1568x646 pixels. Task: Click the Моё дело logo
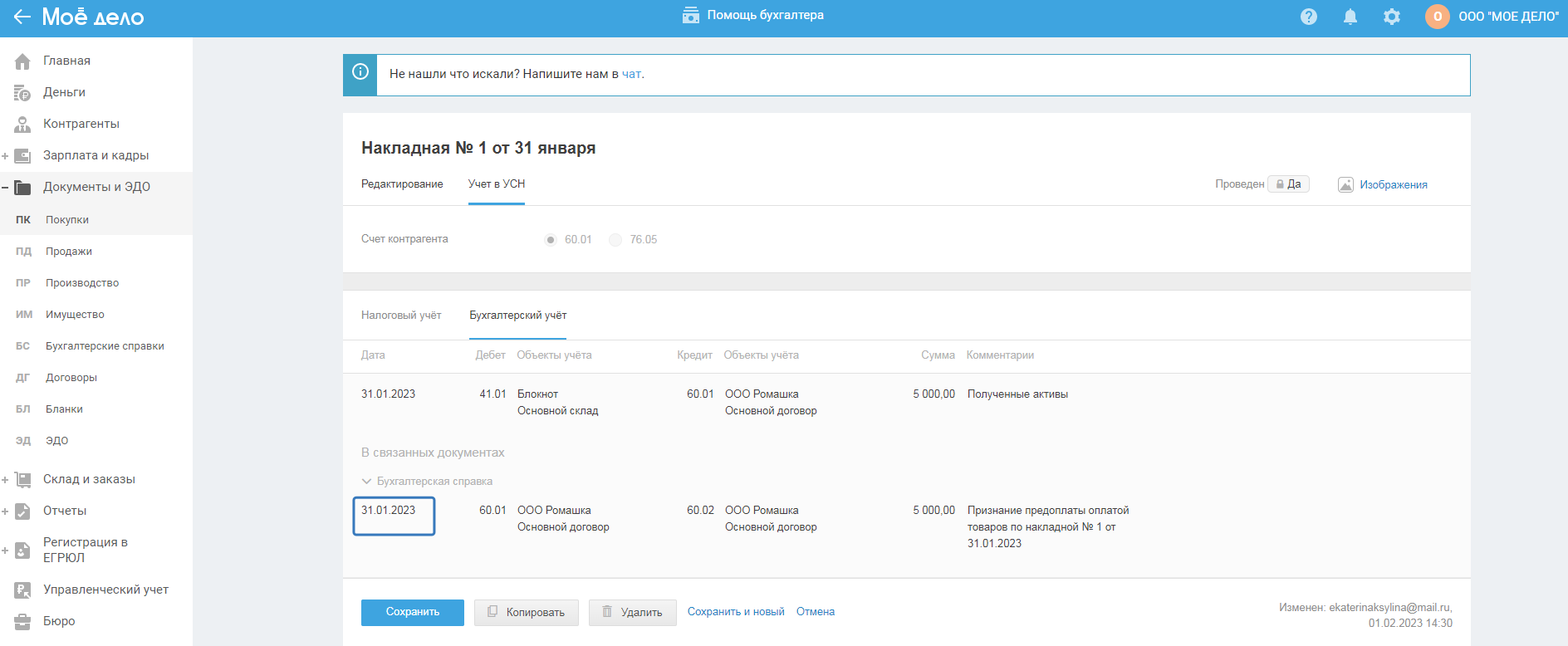pos(93,17)
